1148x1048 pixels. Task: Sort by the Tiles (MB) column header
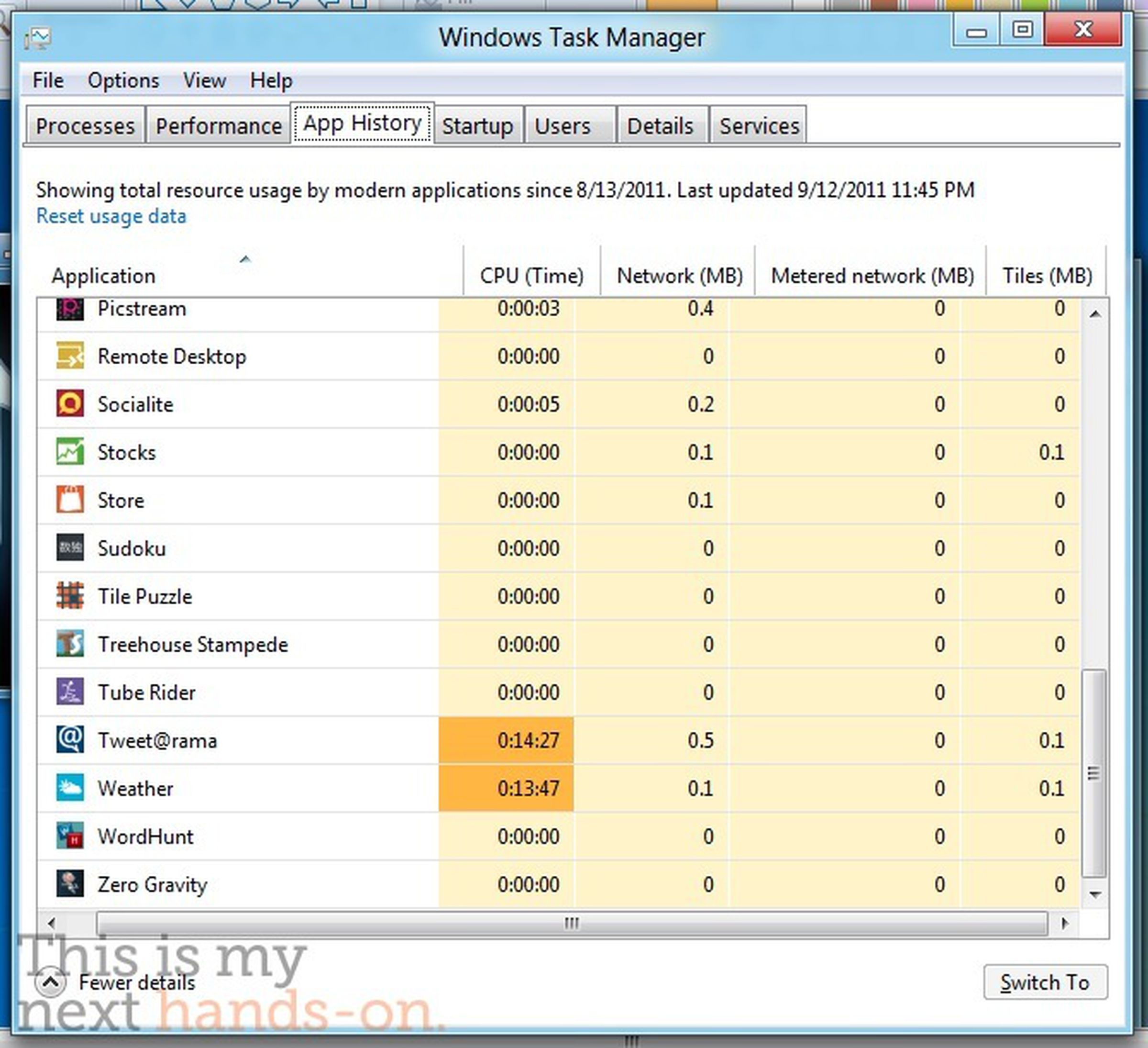(1046, 271)
